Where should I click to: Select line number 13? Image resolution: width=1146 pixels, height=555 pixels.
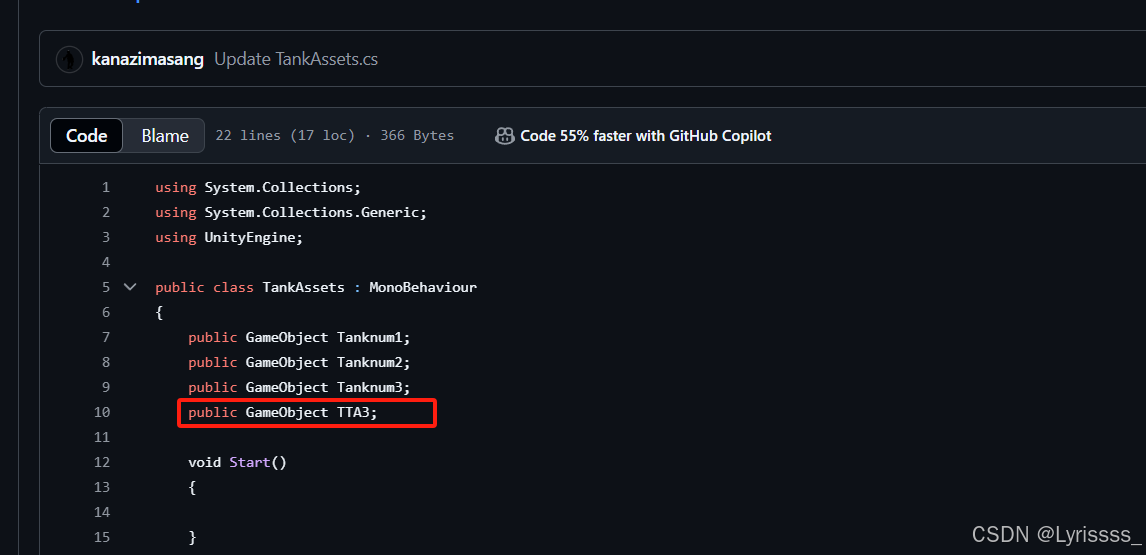(x=102, y=487)
